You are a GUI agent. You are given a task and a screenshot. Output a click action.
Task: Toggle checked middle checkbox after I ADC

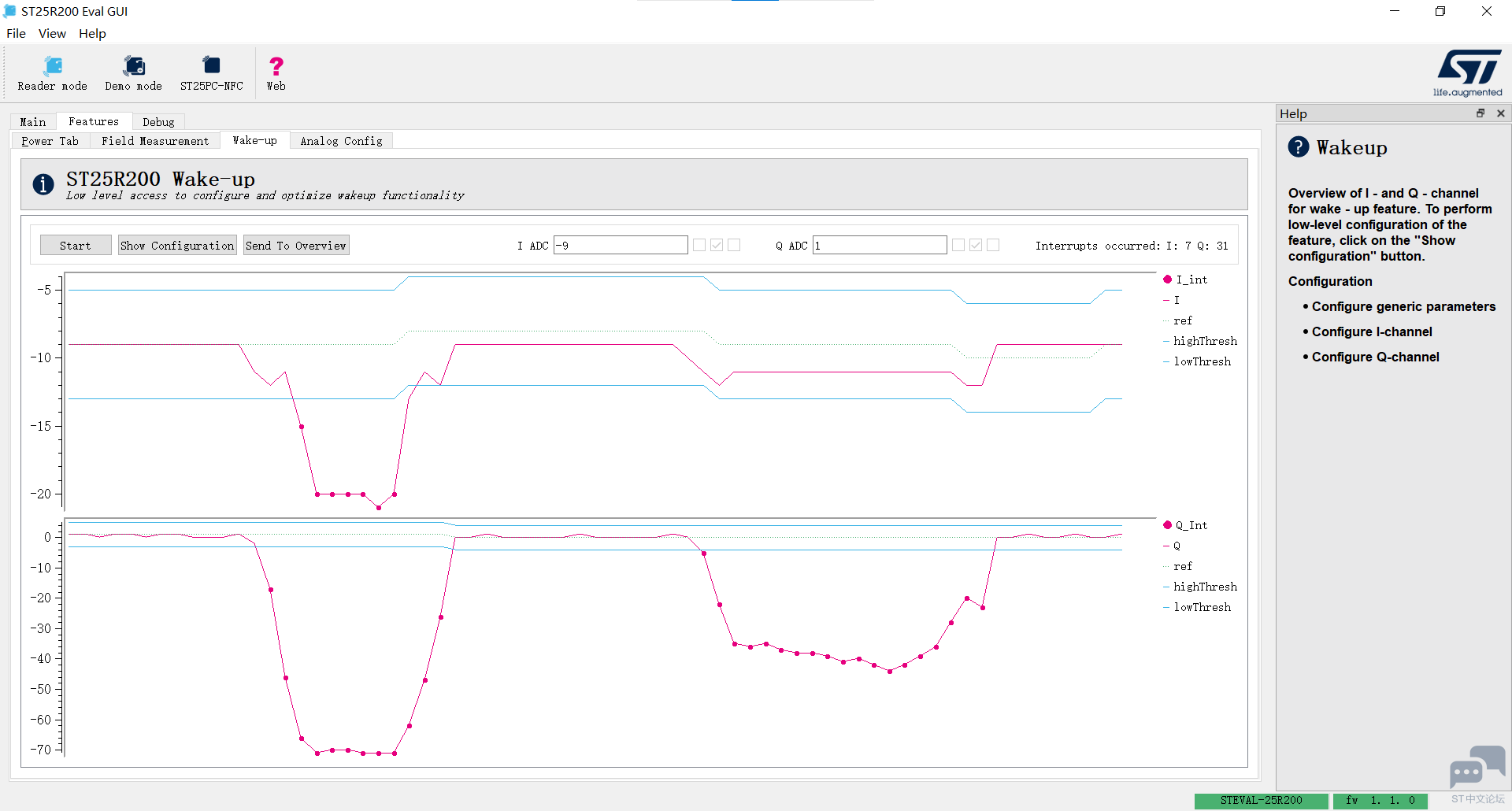click(717, 245)
